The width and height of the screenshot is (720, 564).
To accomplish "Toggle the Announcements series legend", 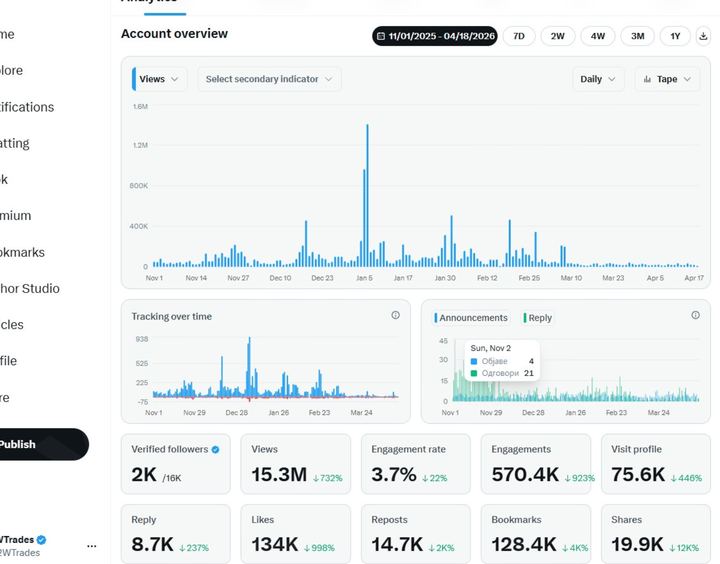I will pyautogui.click(x=471, y=318).
